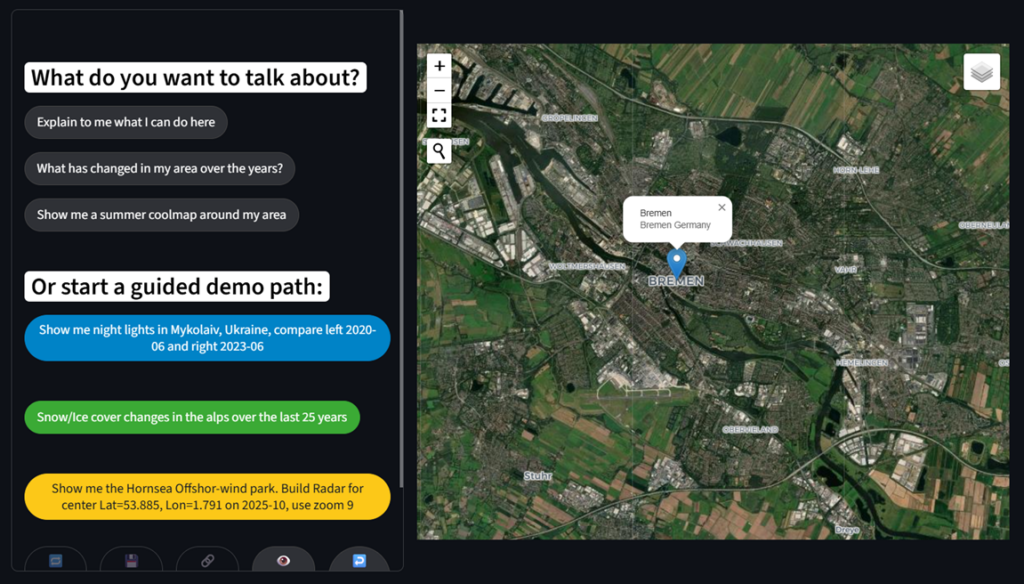This screenshot has width=1024, height=584.
Task: Launch the Hornsea offshore wind park demo
Action: 207,497
